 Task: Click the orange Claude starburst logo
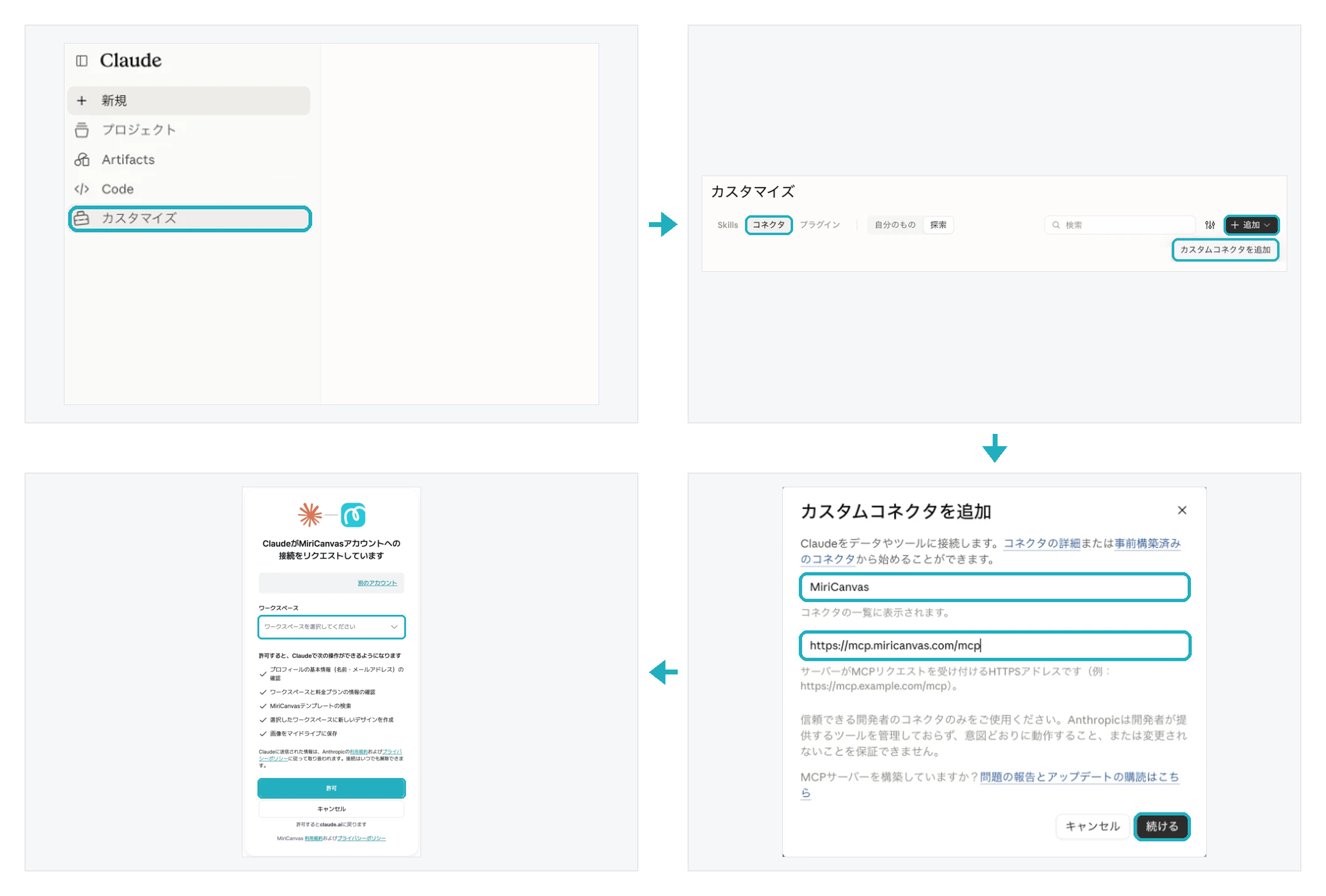[310, 514]
